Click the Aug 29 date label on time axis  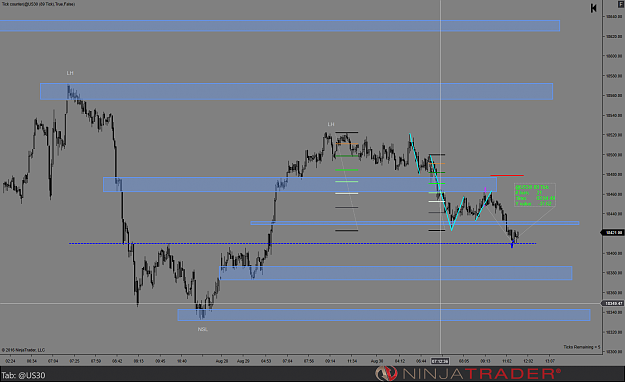click(x=243, y=361)
